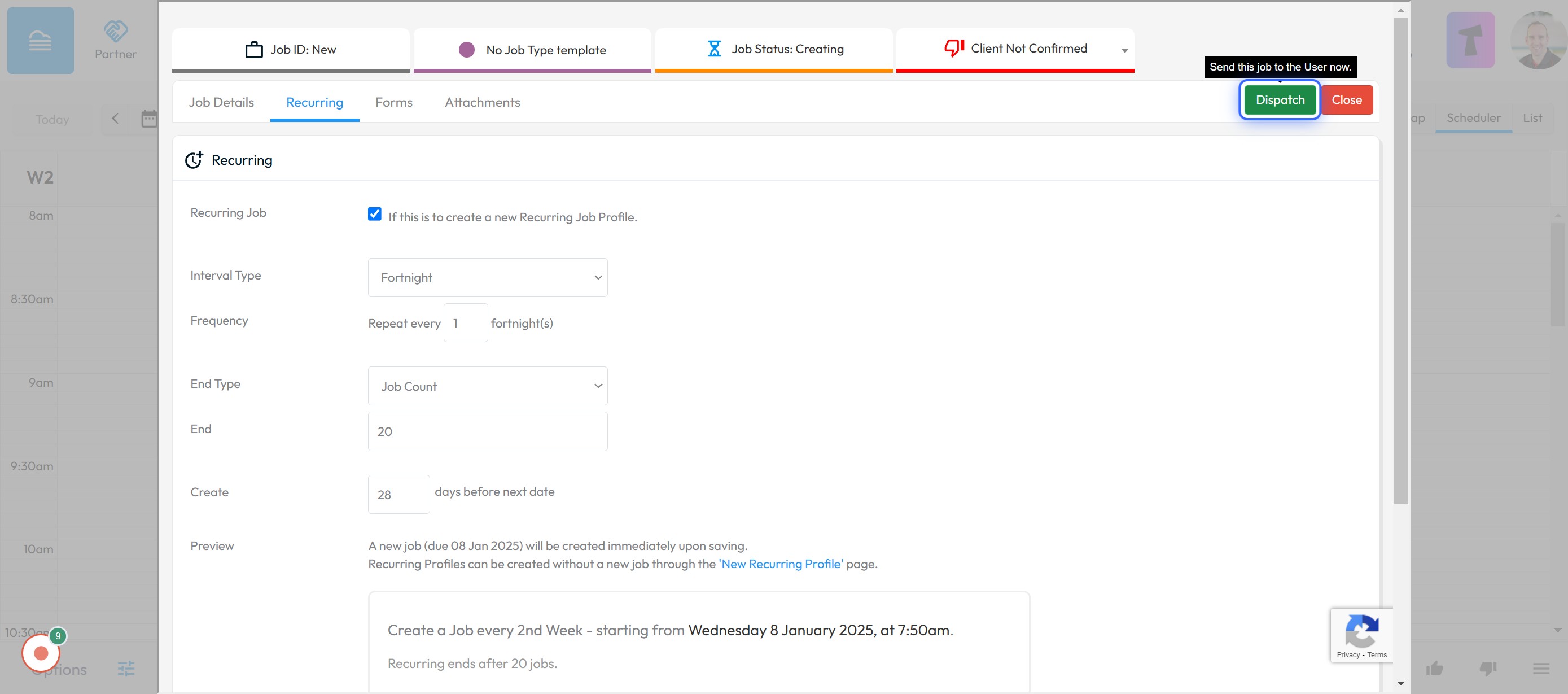Click the reCAPTCHA Terms link
The image size is (1568, 694).
pos(1377,655)
